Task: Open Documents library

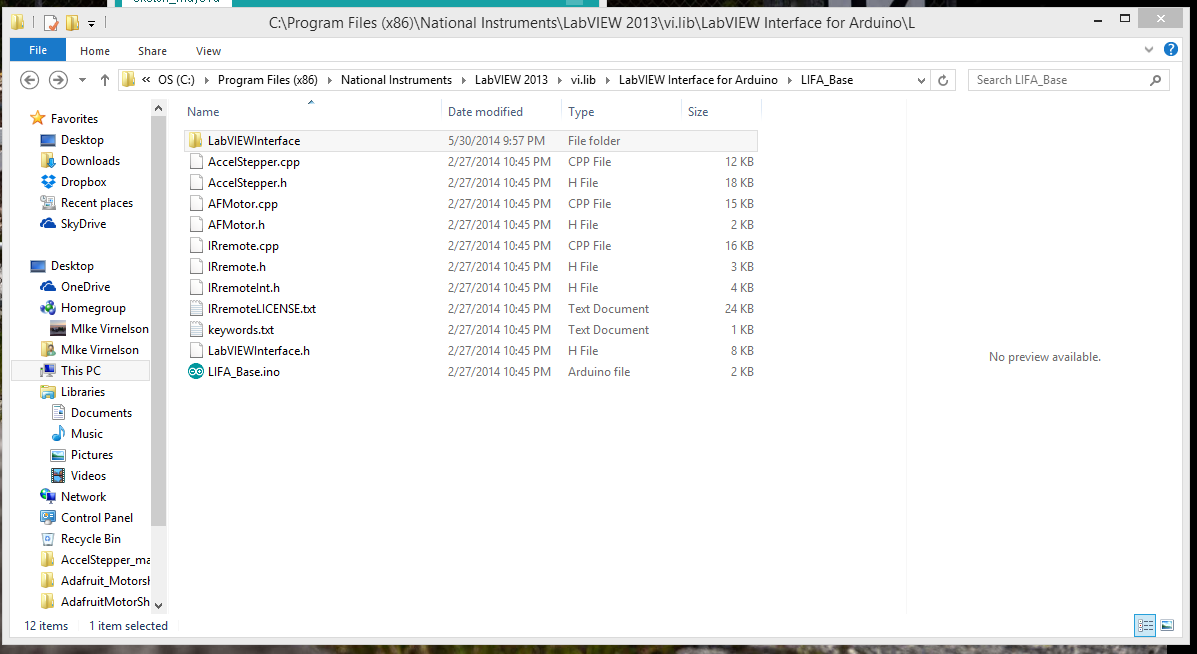Action: click(101, 412)
